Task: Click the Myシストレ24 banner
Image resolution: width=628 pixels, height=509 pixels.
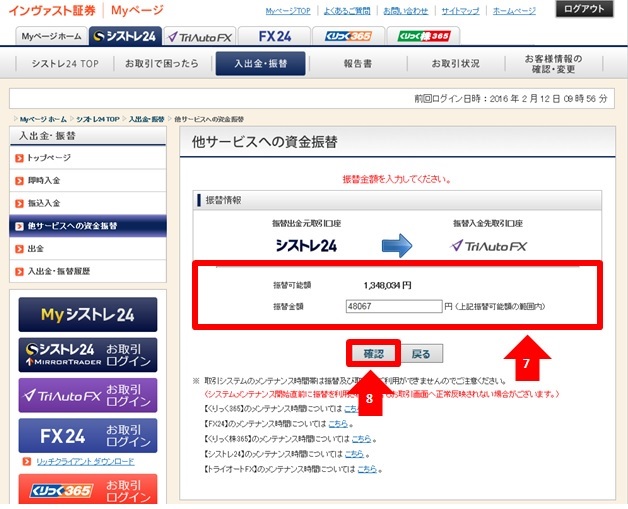Action: (x=88, y=314)
